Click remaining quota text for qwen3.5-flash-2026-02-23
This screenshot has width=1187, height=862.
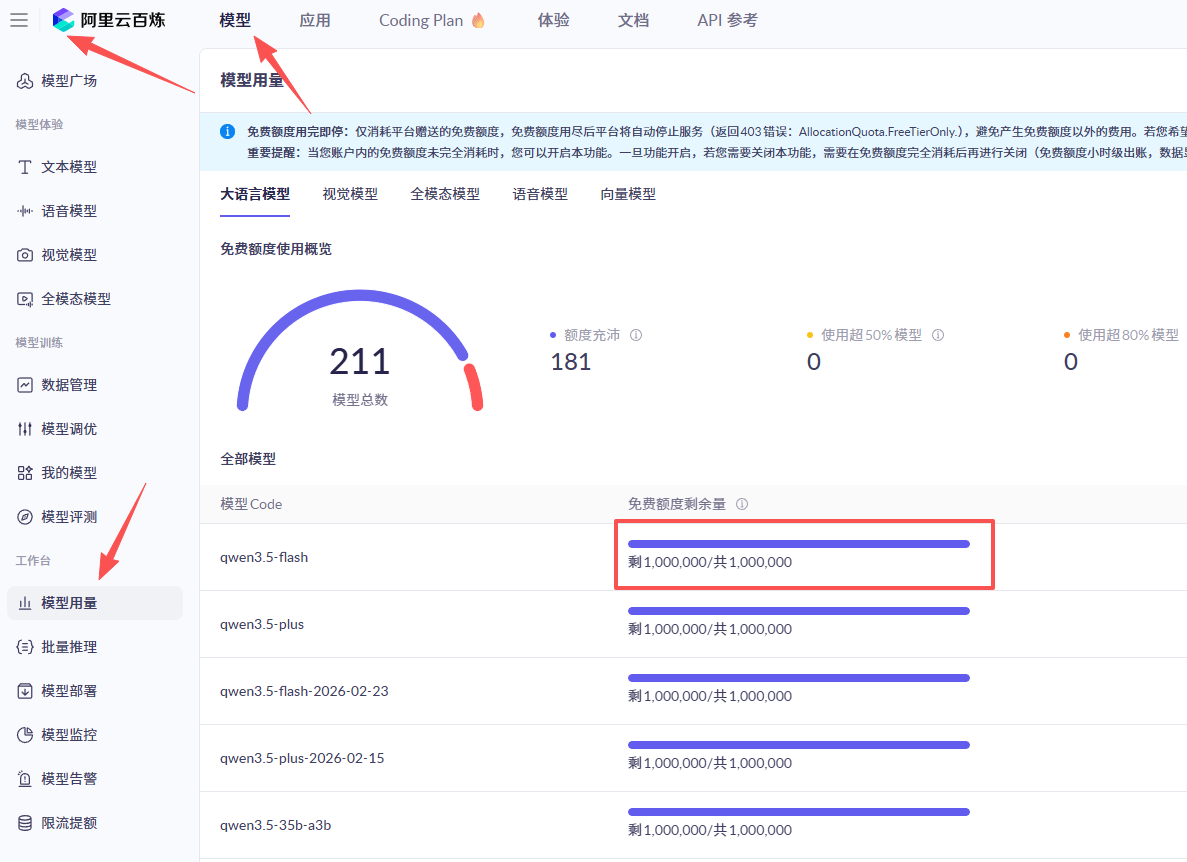(710, 696)
